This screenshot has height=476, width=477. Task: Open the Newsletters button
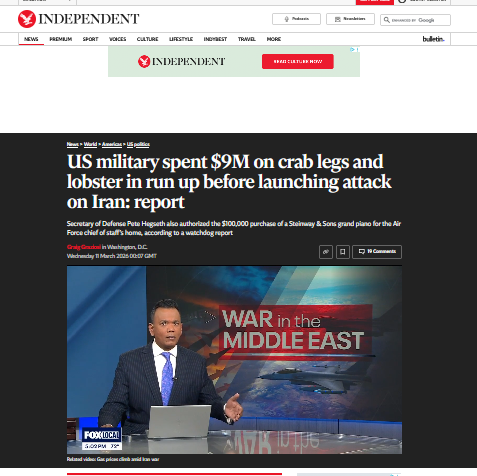click(350, 19)
